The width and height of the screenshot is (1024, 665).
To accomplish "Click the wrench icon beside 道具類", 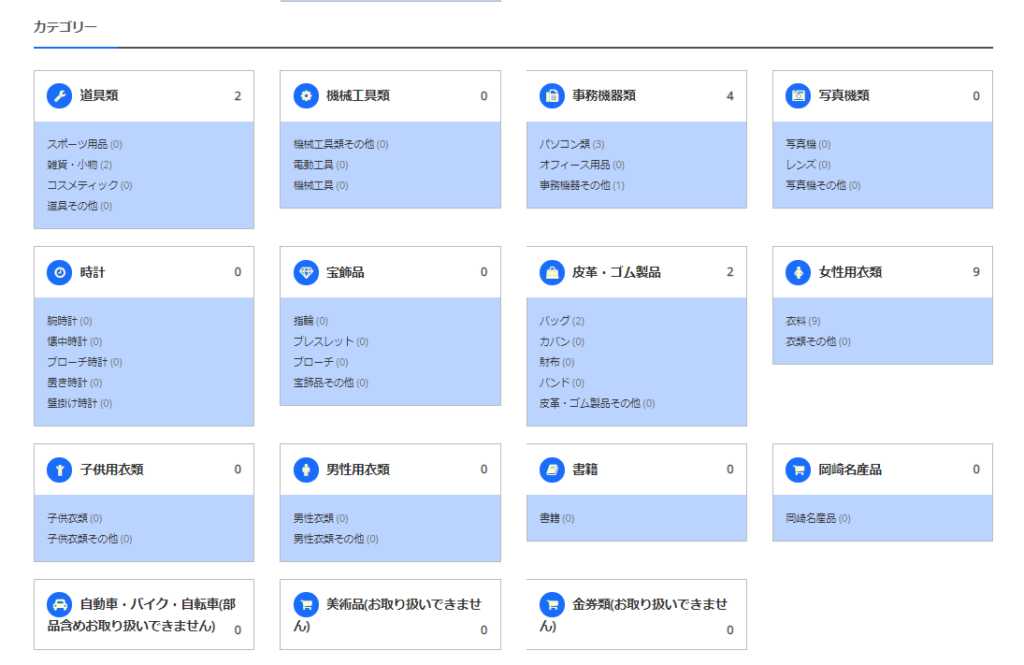I will (59, 96).
